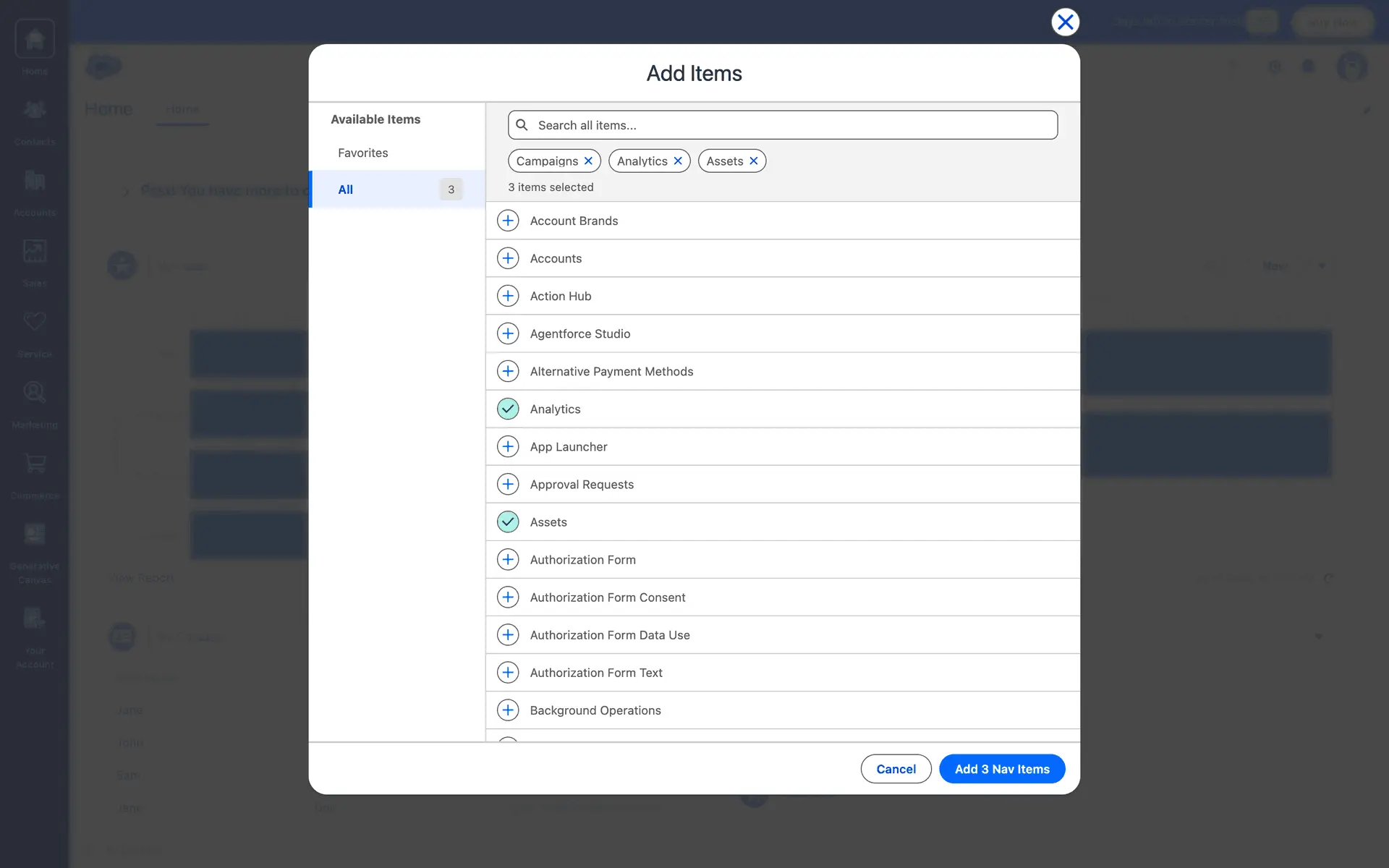The height and width of the screenshot is (868, 1389).
Task: Add Account Brands using its plus icon
Action: click(x=508, y=221)
